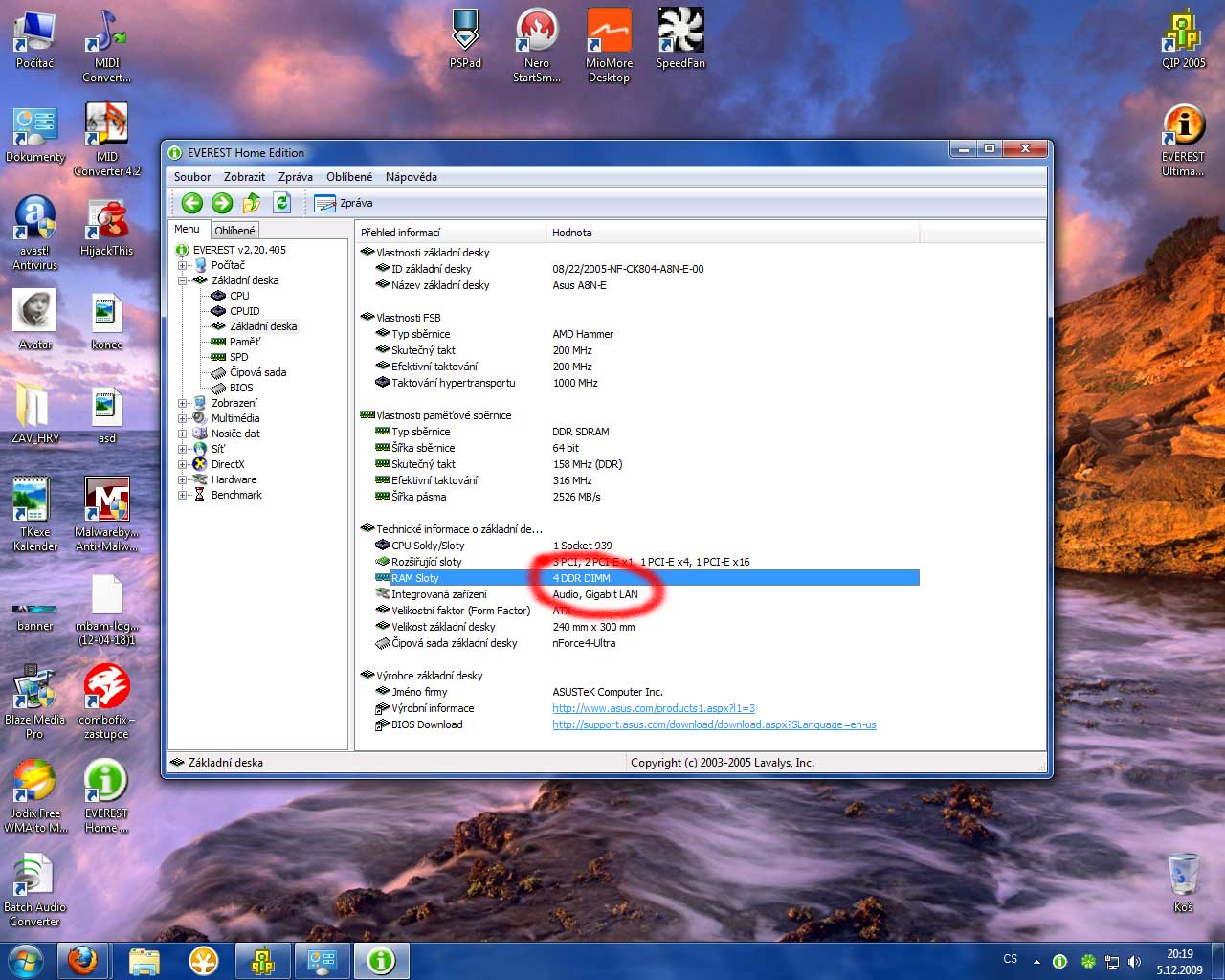
Task: Click the green Back arrow toolbar button
Action: click(192, 203)
